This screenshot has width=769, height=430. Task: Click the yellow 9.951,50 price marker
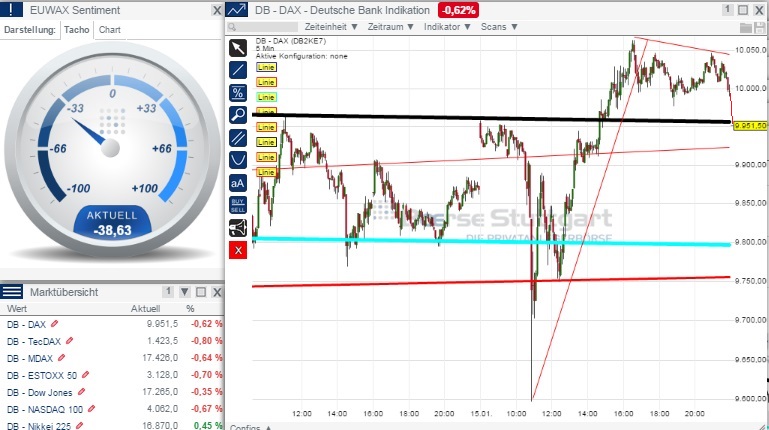pyautogui.click(x=750, y=126)
